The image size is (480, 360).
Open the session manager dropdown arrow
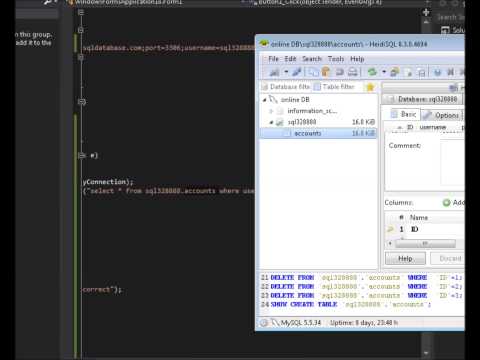[286, 72]
